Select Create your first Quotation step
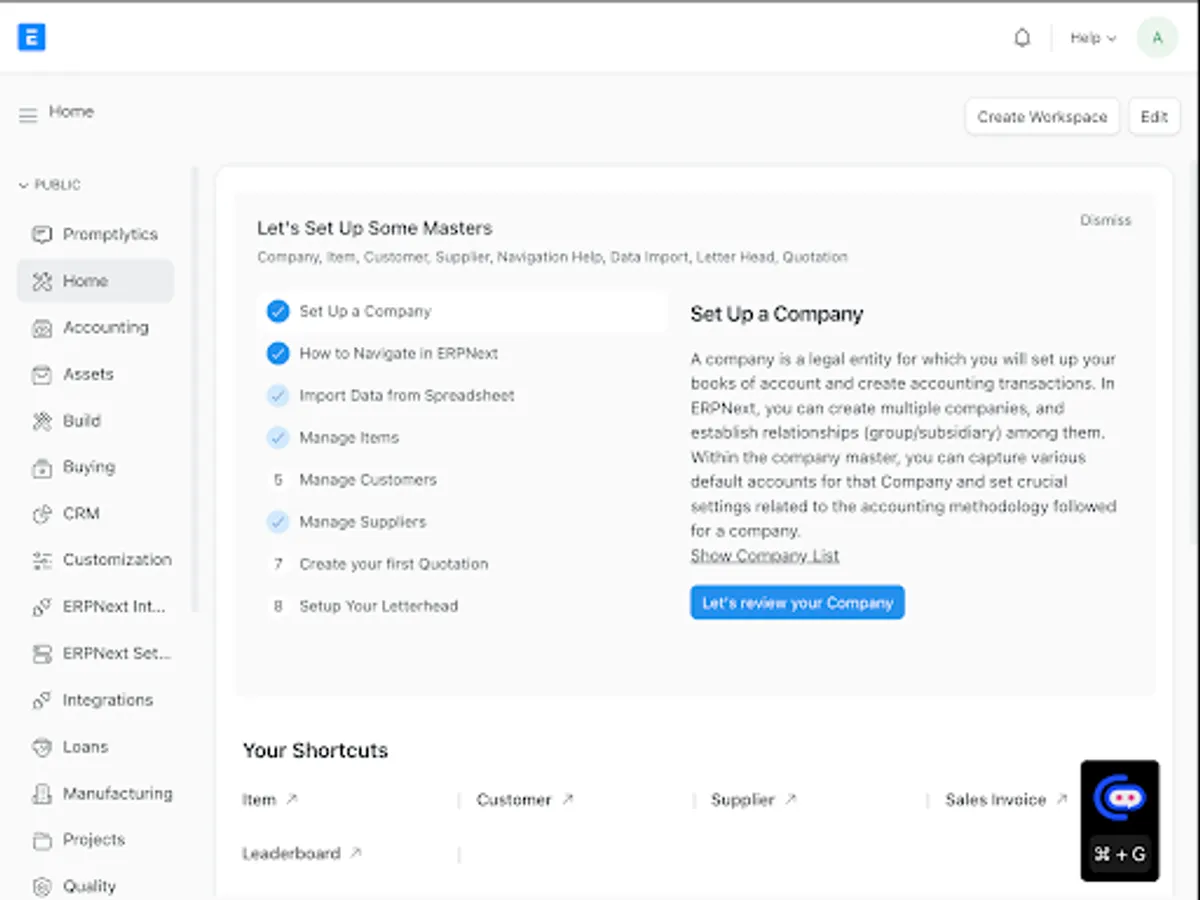The width and height of the screenshot is (1200, 900). point(393,564)
